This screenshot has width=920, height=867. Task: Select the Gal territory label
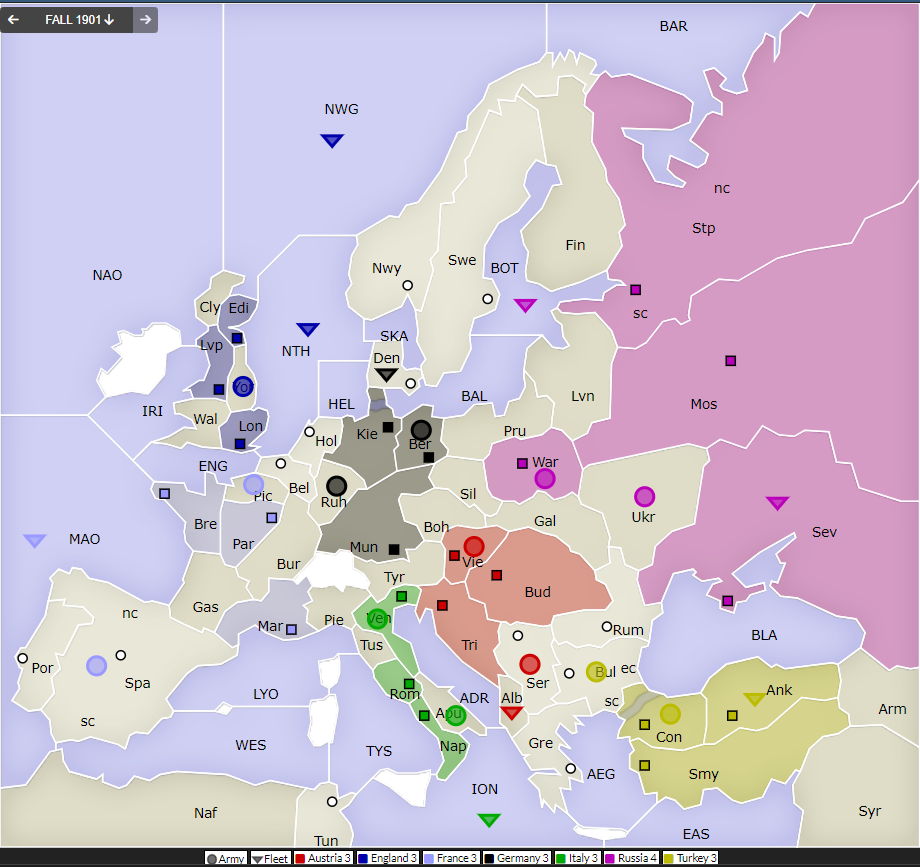coord(545,521)
